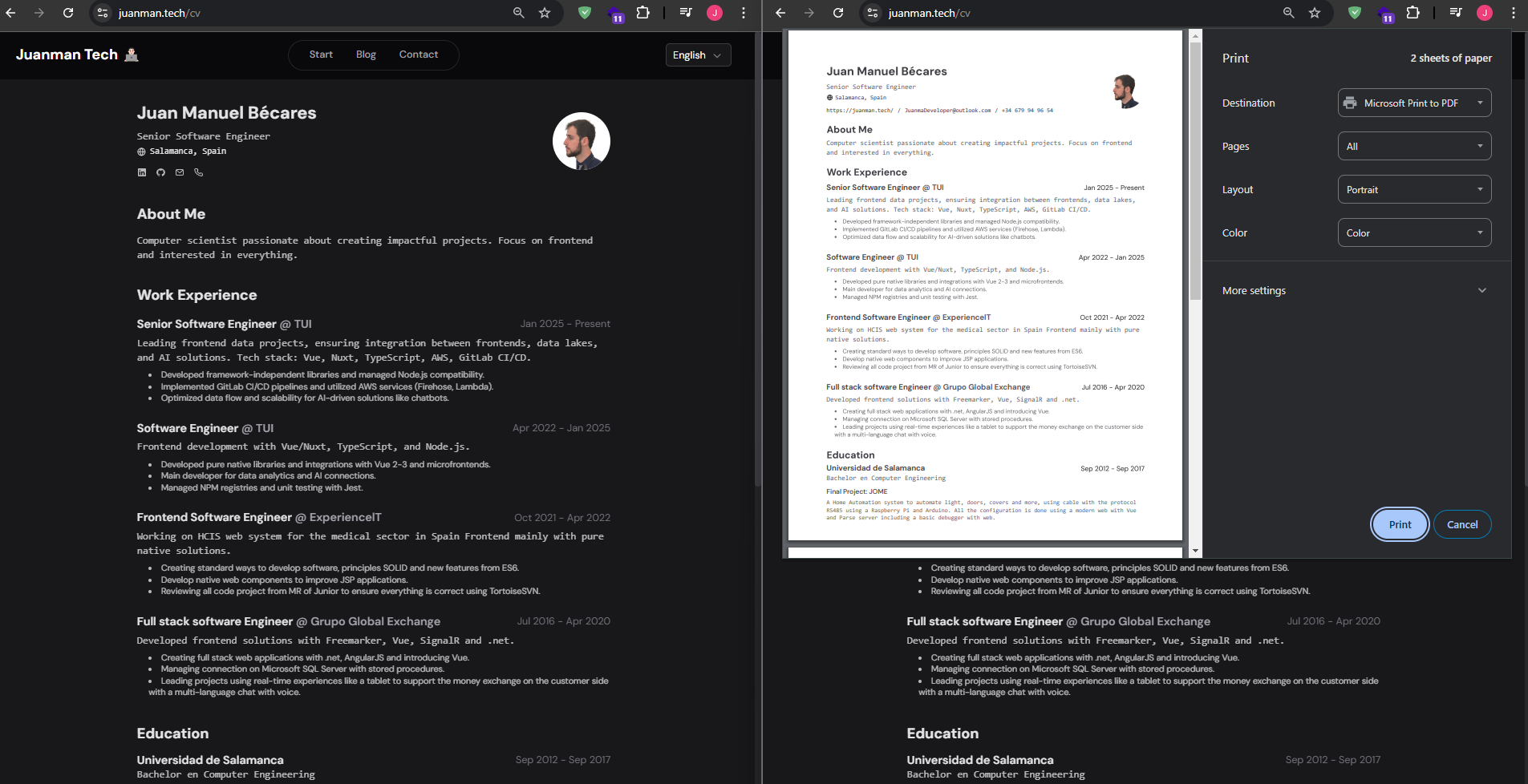The height and width of the screenshot is (784, 1528).
Task: Click the print preview scrollbar down arrow
Action: click(x=1195, y=551)
